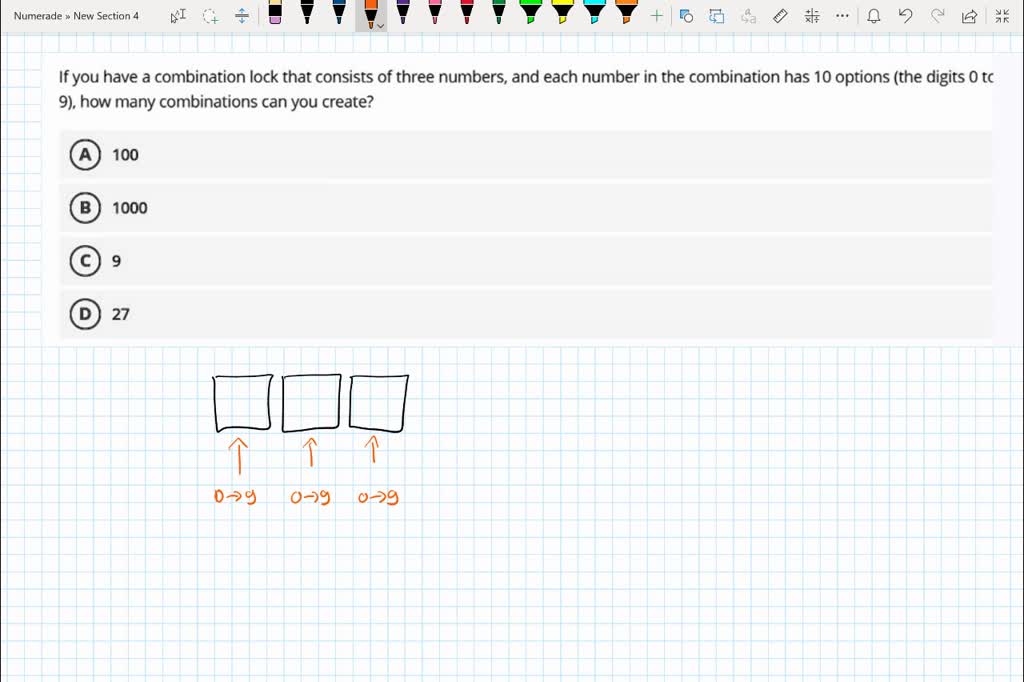Exit full screen mode
This screenshot has height=682, width=1024.
[1002, 16]
